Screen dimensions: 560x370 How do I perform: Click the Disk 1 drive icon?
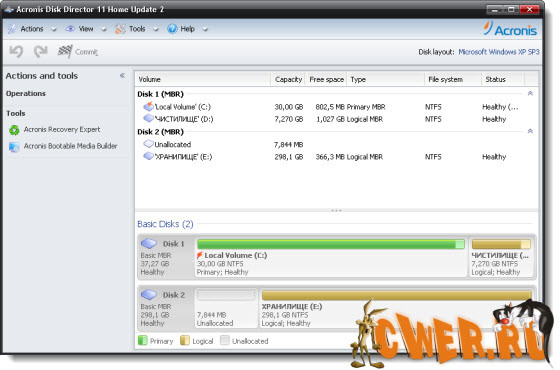pos(149,244)
